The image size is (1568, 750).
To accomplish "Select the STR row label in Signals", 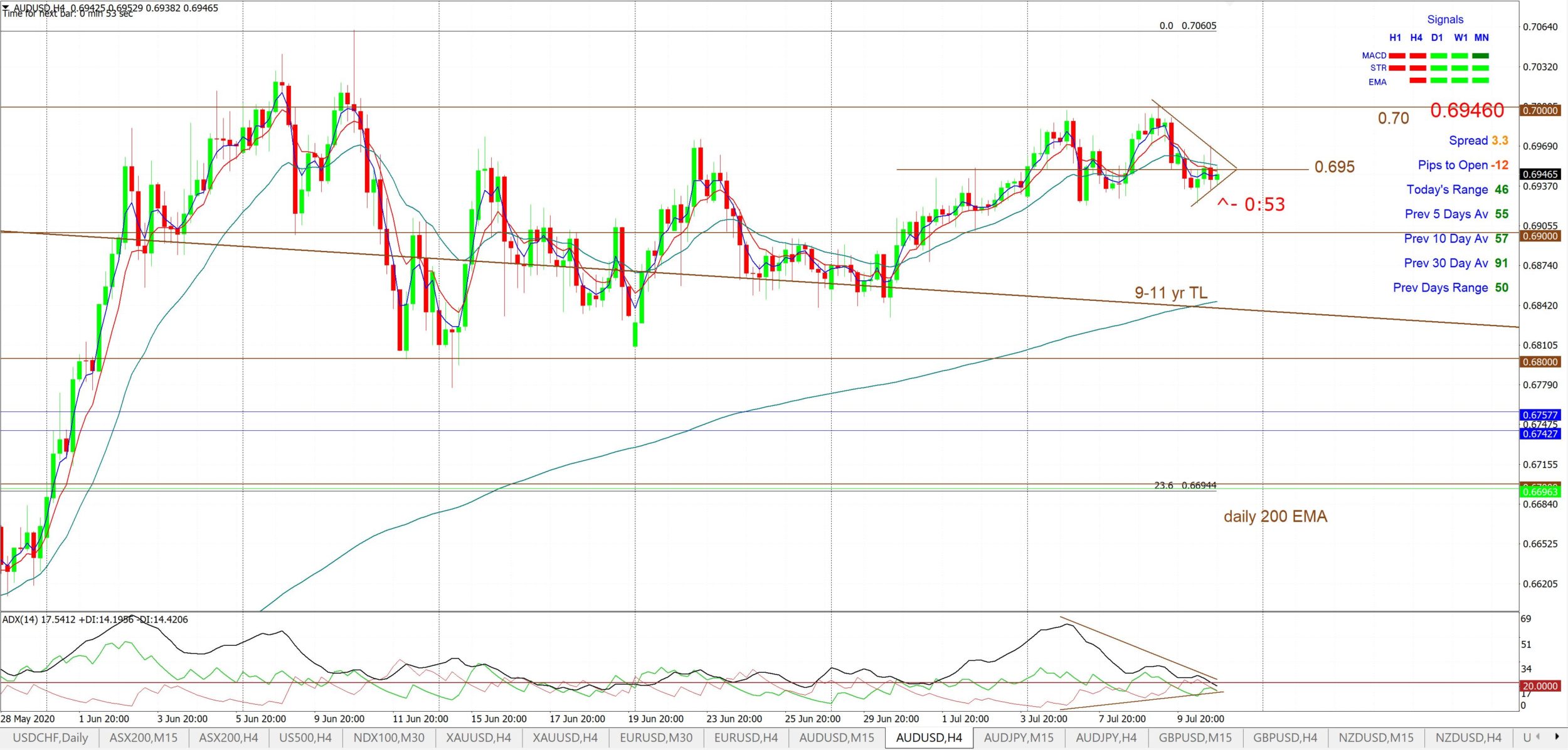I will (x=1378, y=68).
